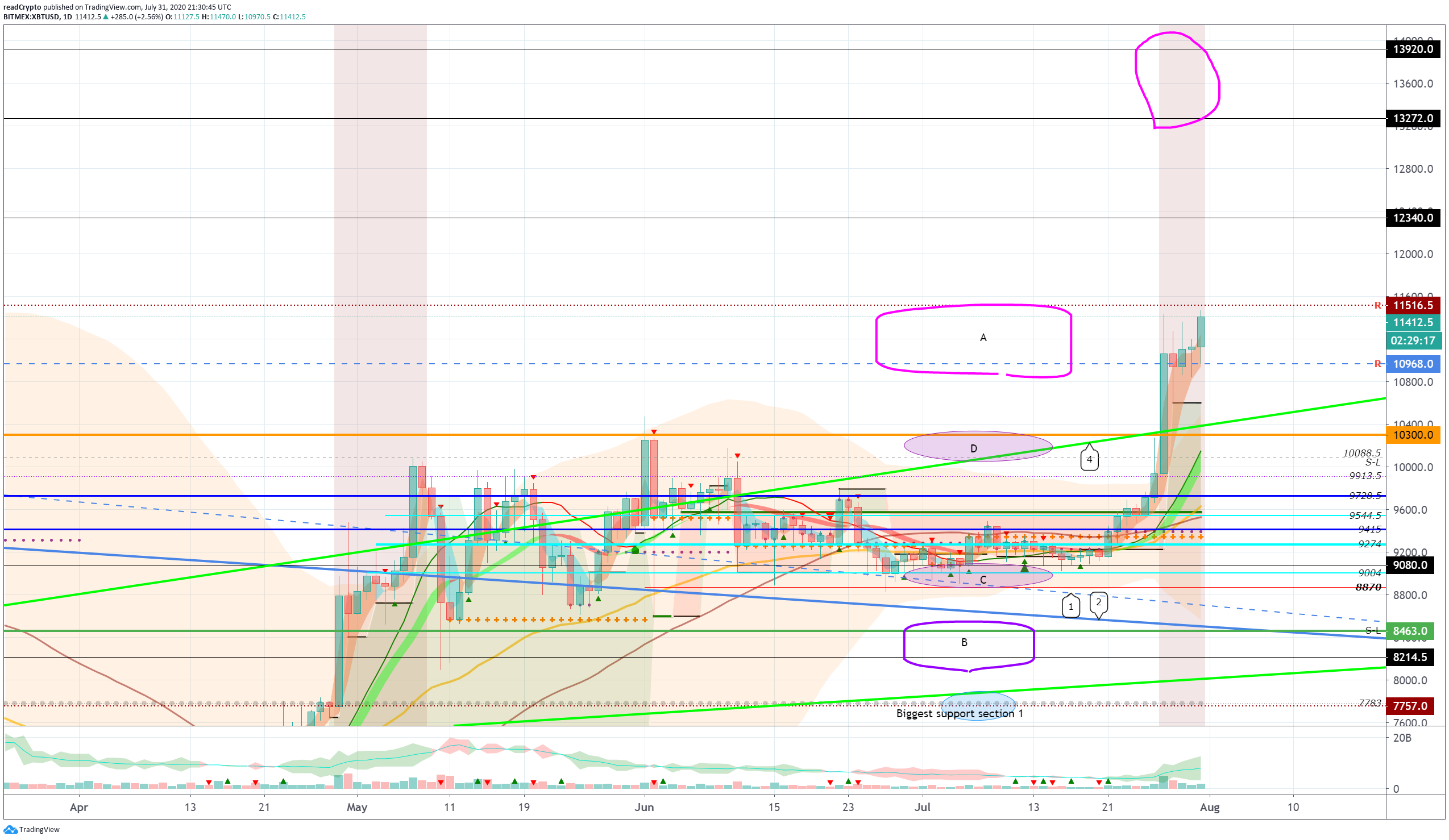Click the 9415 level text
This screenshot has height=840, width=1449.
[1369, 529]
